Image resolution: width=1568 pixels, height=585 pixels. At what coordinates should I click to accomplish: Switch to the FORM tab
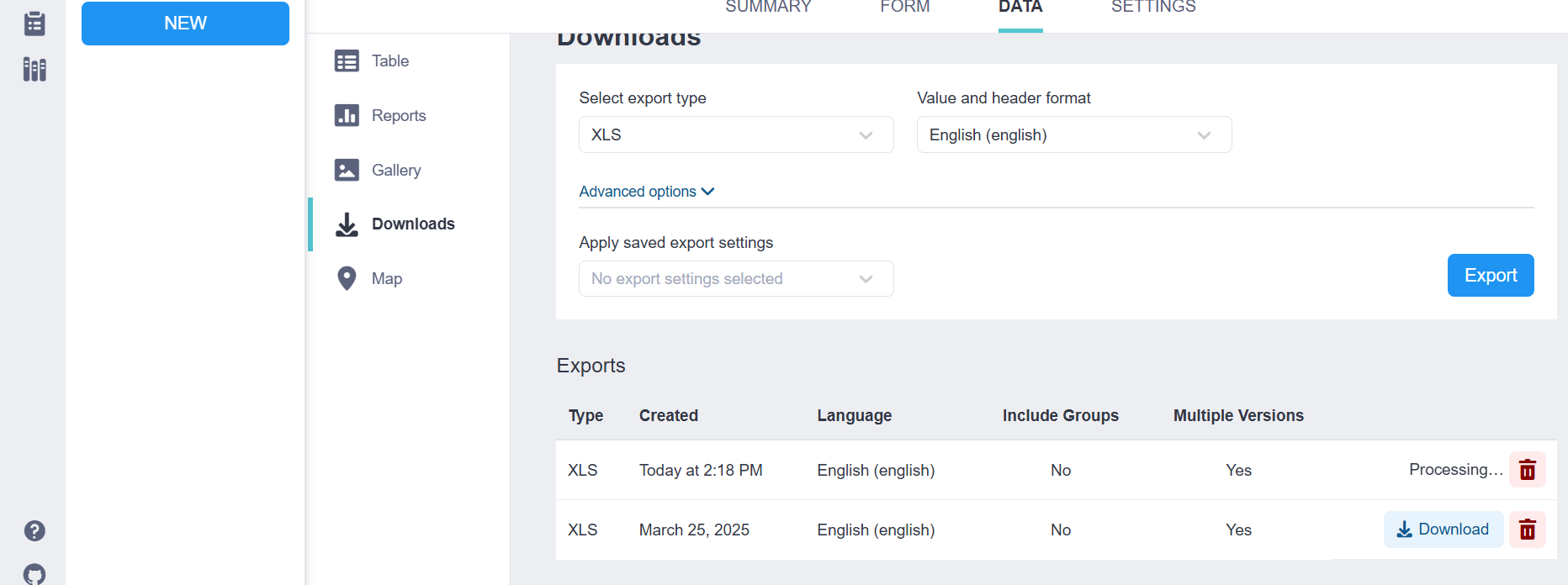coord(904,8)
